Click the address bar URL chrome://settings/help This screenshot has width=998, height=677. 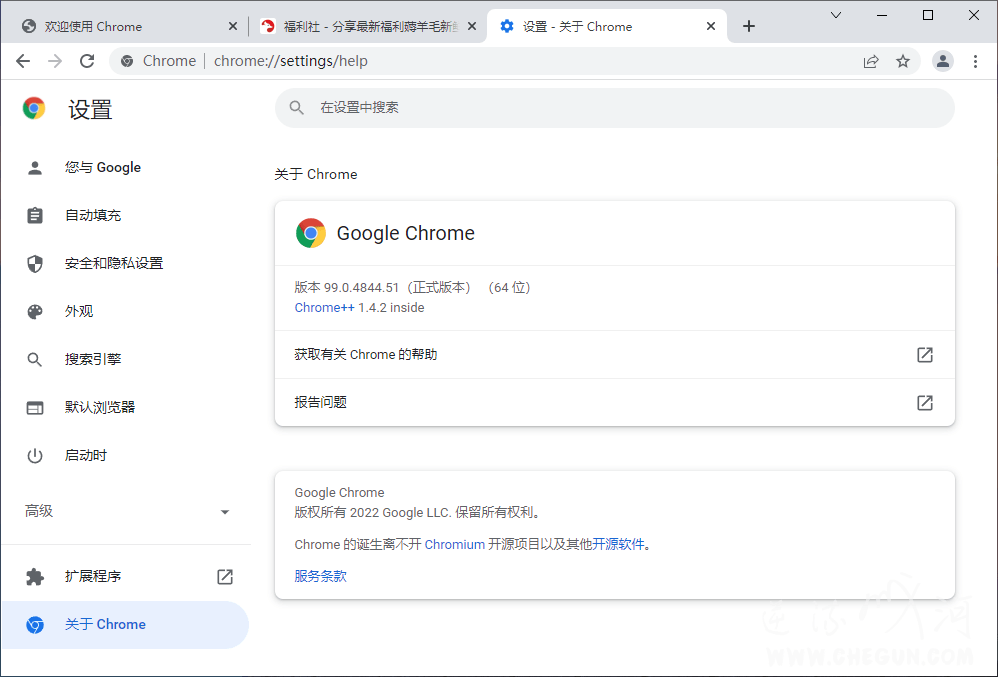tap(290, 61)
